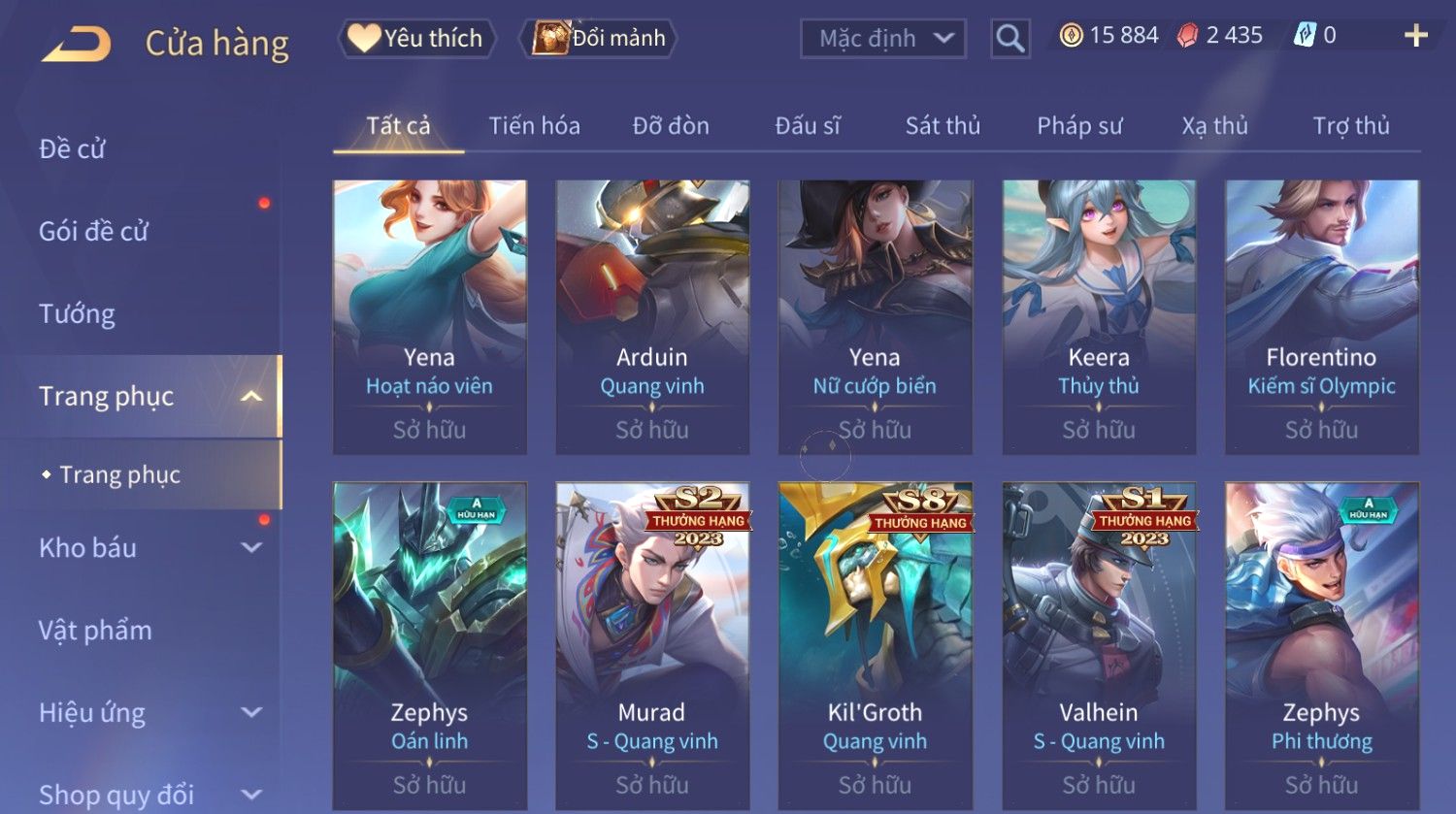
Task: Collapse the Trang phục sidebar section
Action: click(251, 396)
